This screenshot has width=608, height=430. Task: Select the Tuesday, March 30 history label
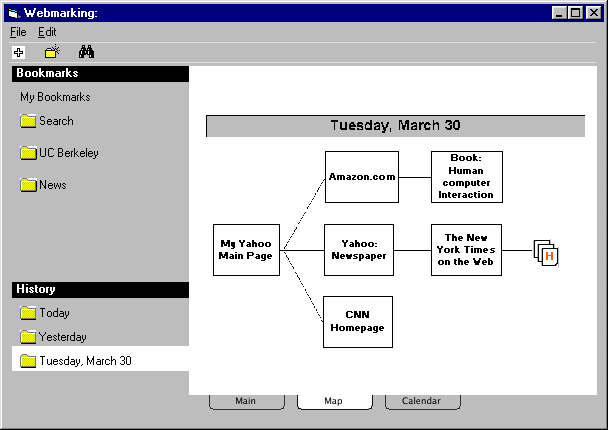coord(85,361)
